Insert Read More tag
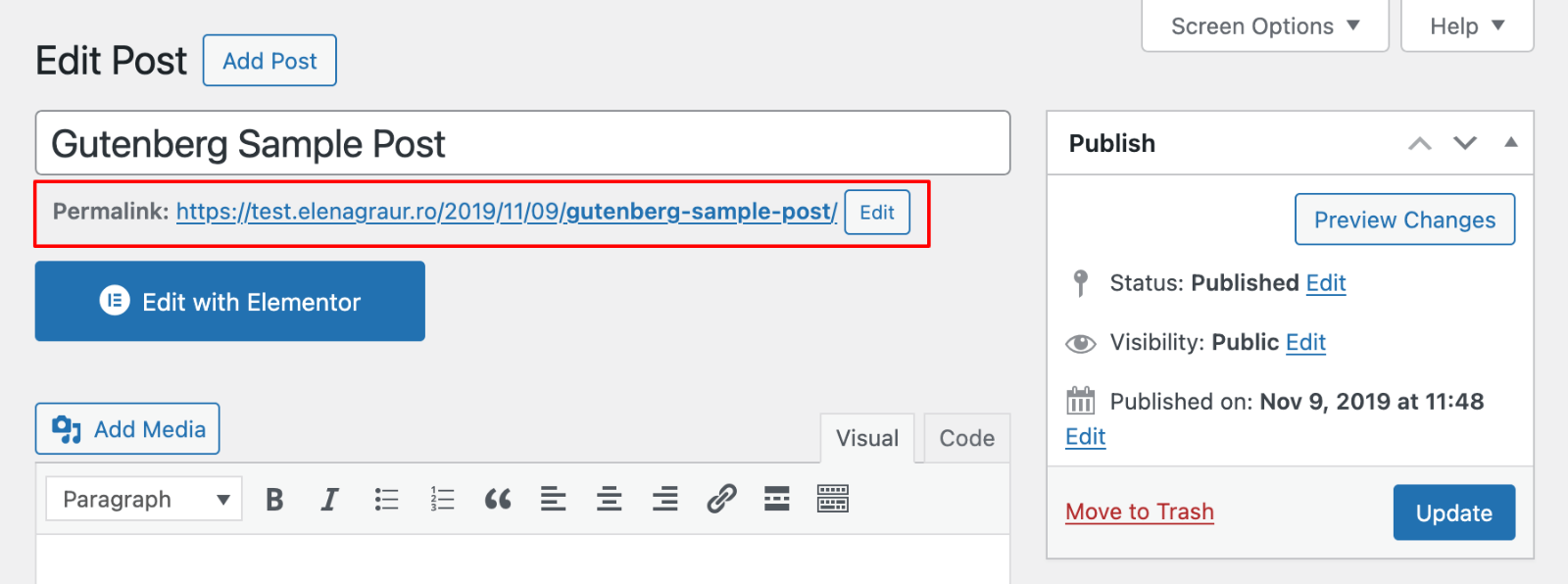 point(777,500)
